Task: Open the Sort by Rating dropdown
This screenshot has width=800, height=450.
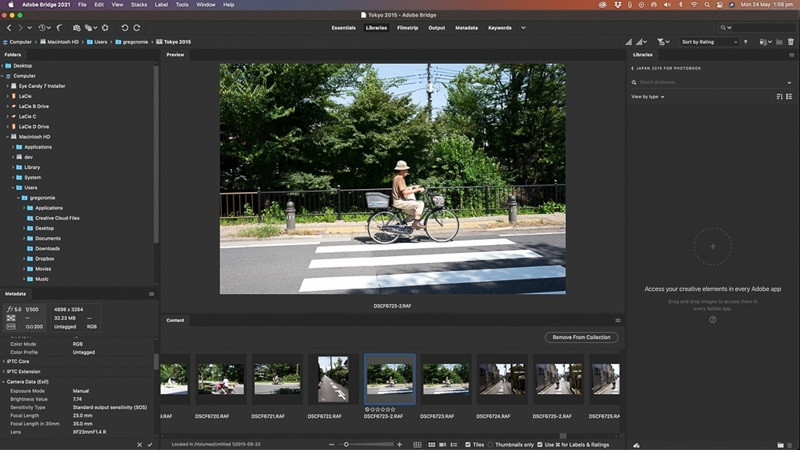Action: (x=709, y=42)
